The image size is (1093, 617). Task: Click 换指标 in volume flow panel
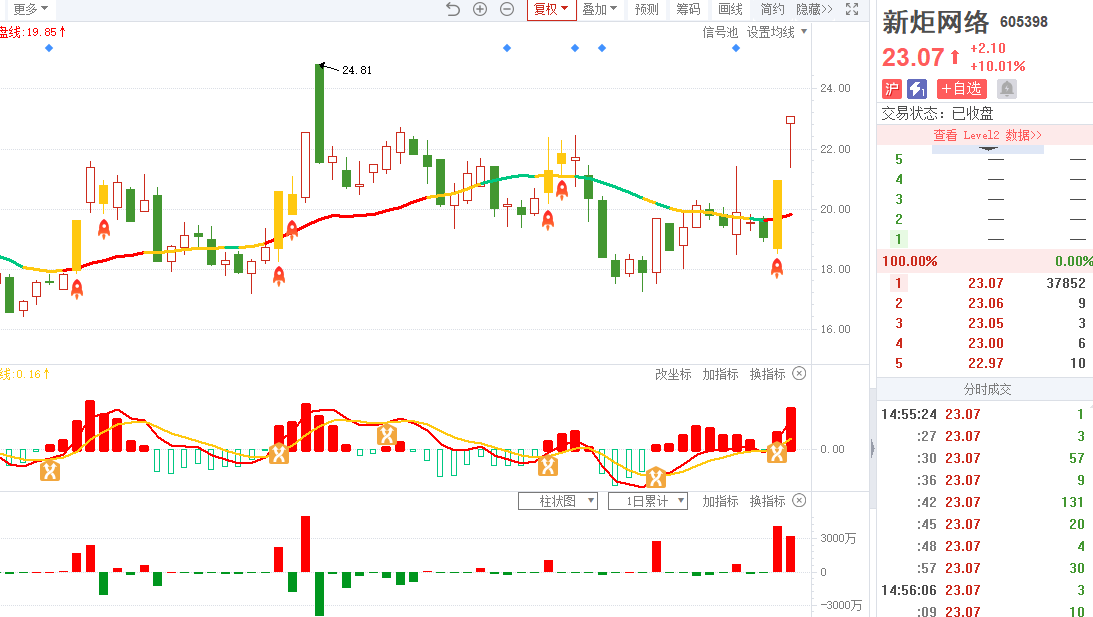click(x=767, y=501)
